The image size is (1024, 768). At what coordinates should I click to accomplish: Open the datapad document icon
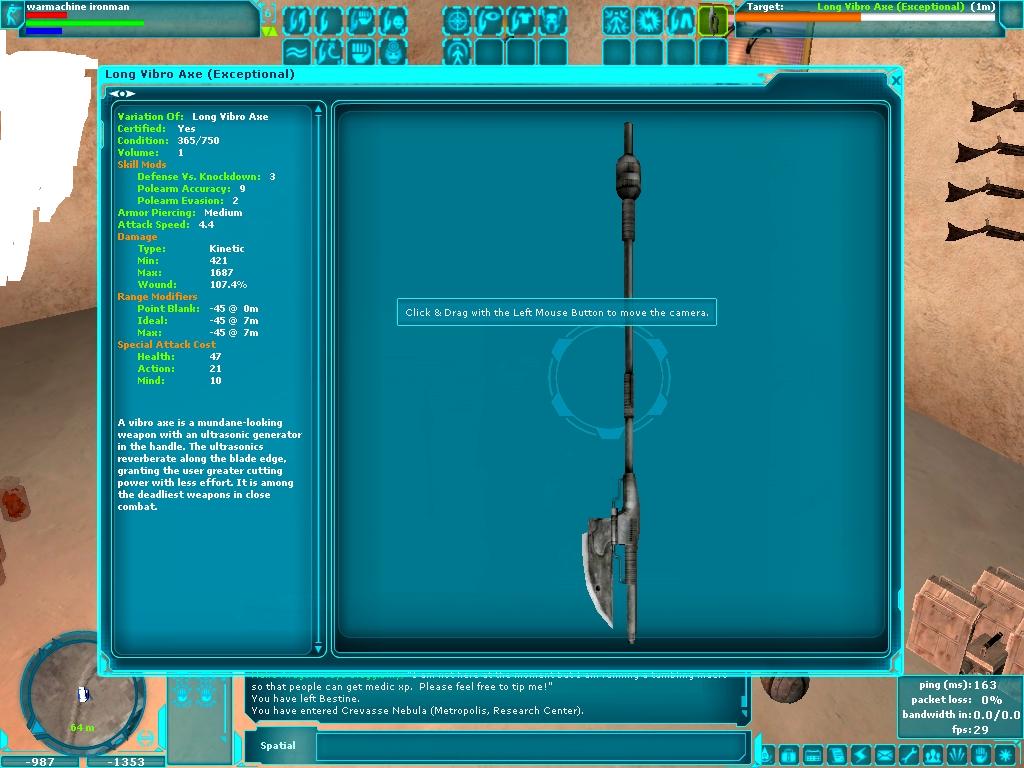click(x=837, y=756)
